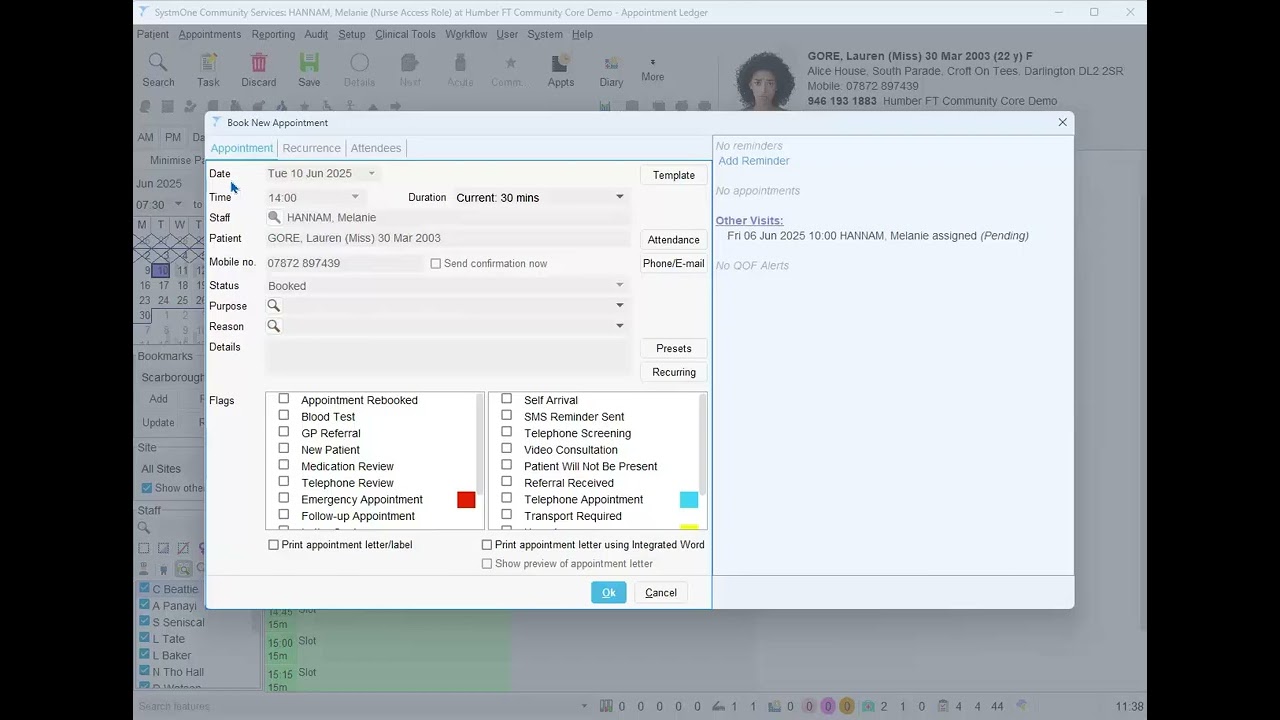Click the Details text field
Viewport: 1280px width, 720px height.
(448, 358)
